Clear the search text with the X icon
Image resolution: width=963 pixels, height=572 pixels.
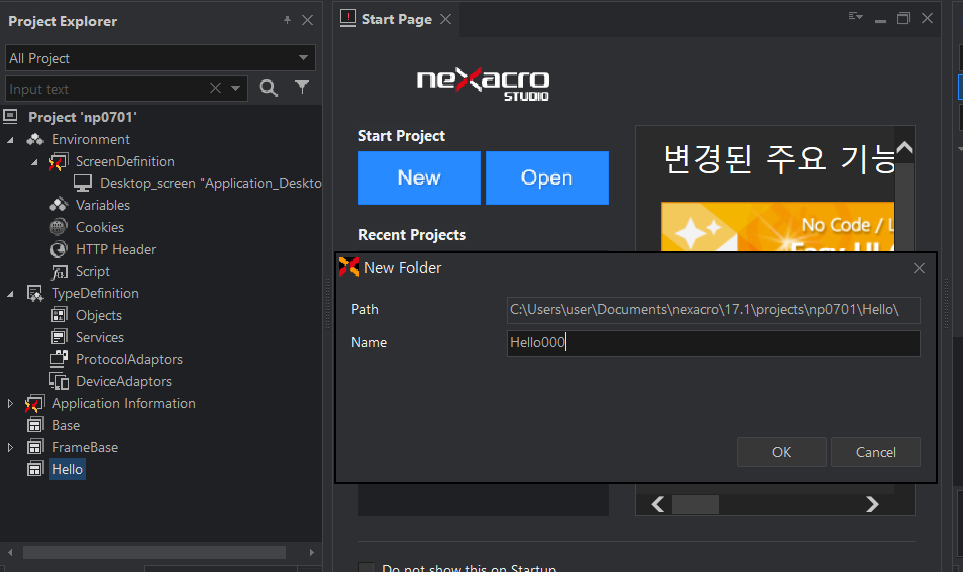click(215, 88)
